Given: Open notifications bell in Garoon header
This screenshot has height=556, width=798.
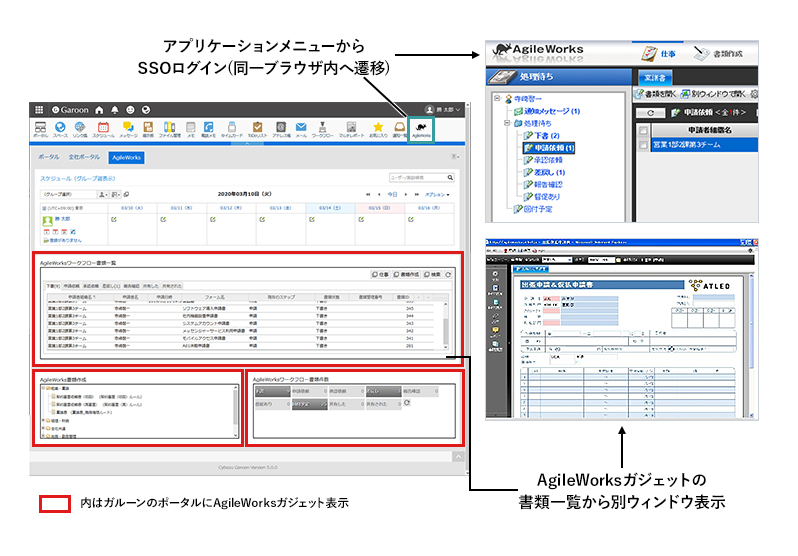Looking at the screenshot, I should [115, 110].
